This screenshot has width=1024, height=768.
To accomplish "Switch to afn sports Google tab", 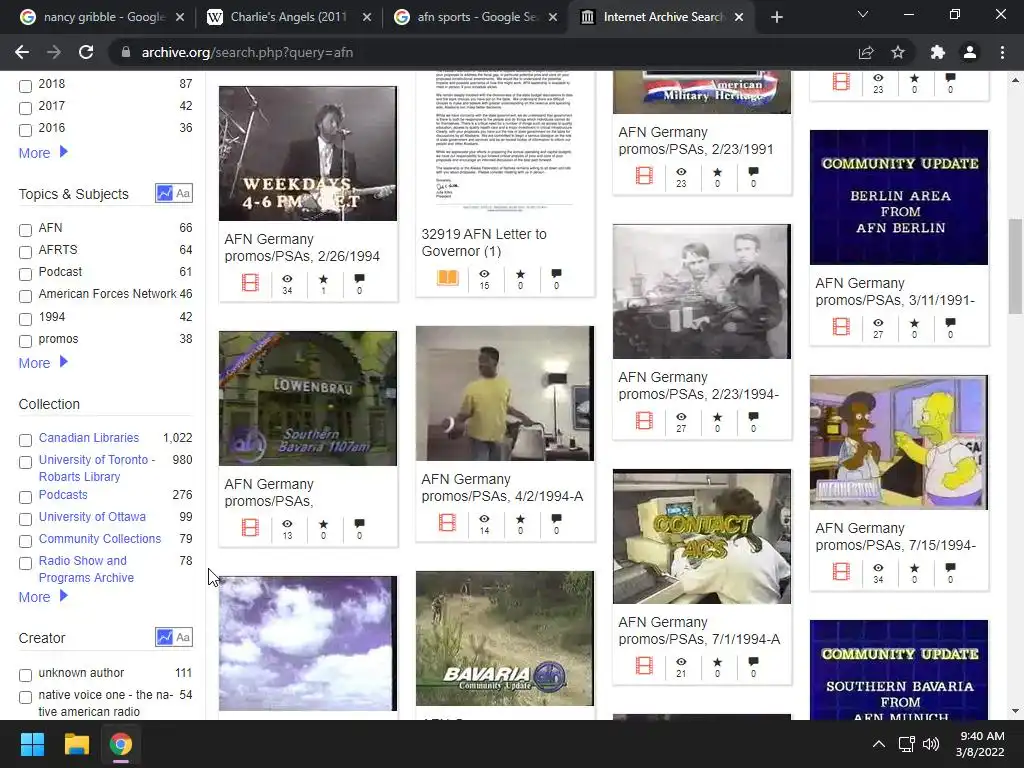I will pyautogui.click(x=475, y=17).
